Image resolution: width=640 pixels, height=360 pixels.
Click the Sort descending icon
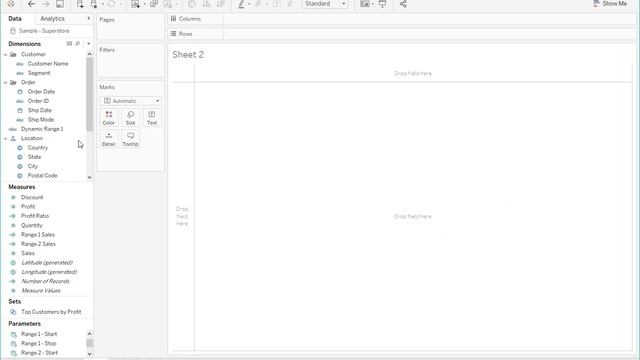click(221, 4)
